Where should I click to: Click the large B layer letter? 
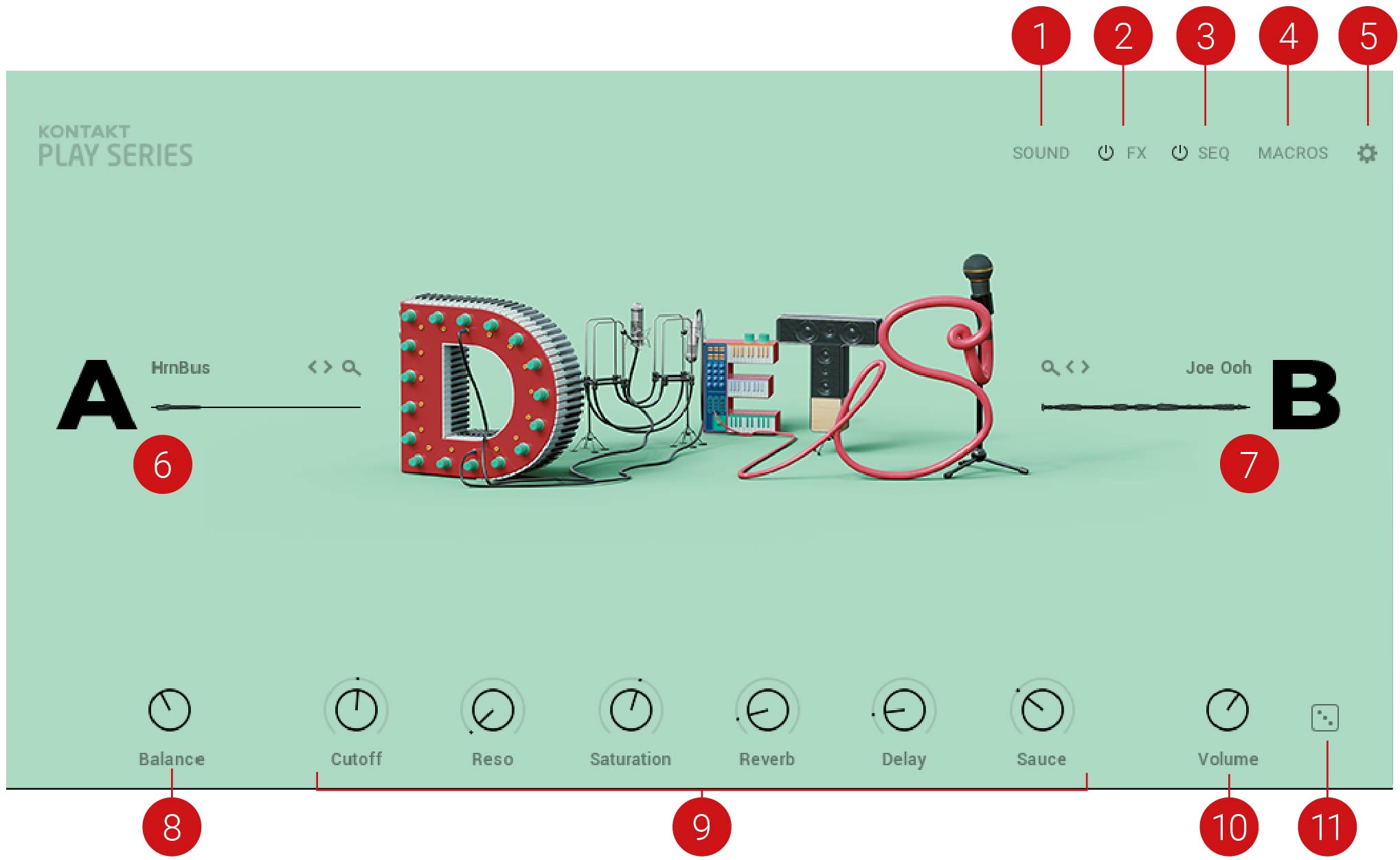pyautogui.click(x=1305, y=395)
